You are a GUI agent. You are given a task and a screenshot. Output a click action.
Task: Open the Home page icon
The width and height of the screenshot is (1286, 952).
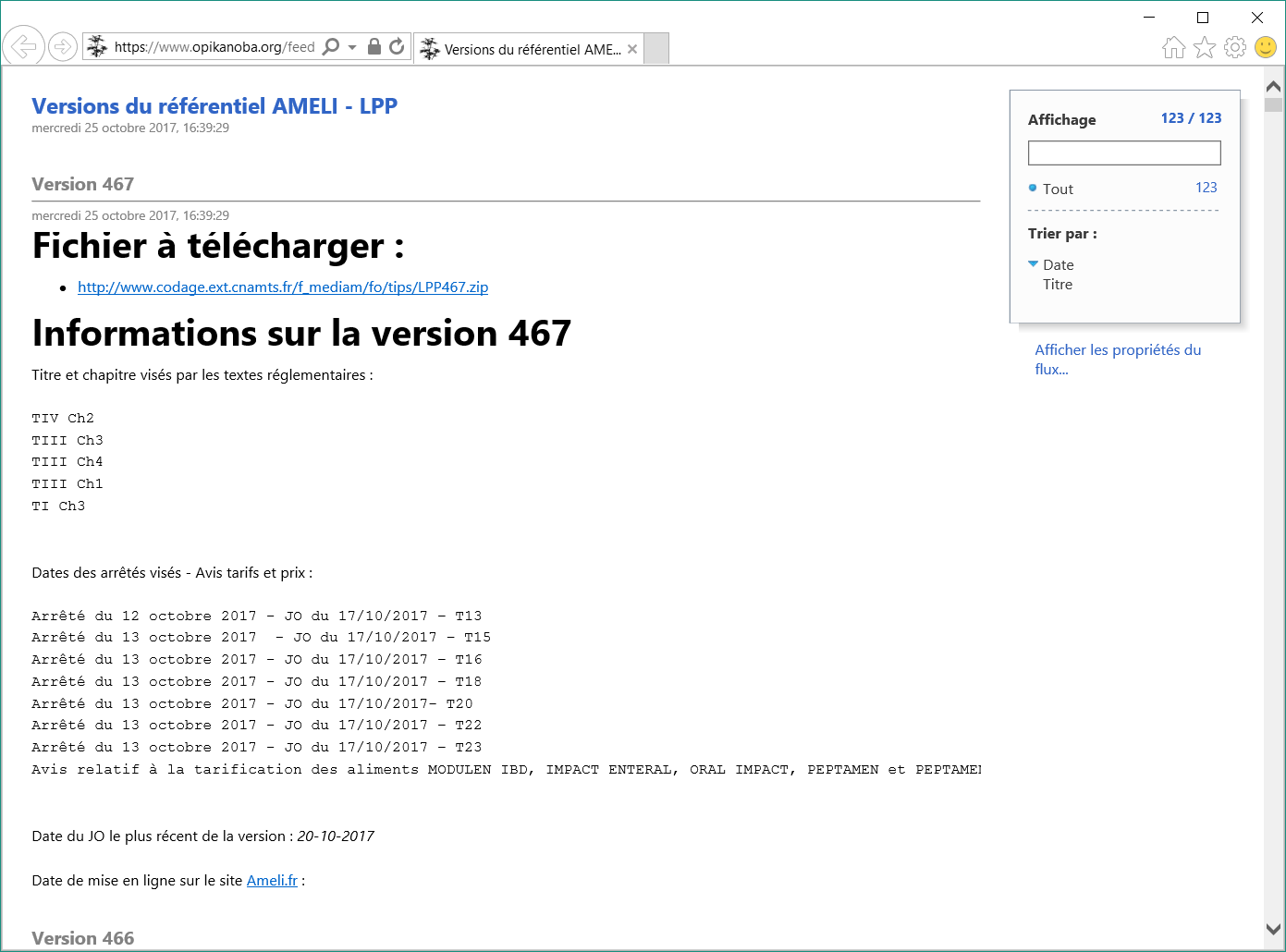(x=1174, y=47)
